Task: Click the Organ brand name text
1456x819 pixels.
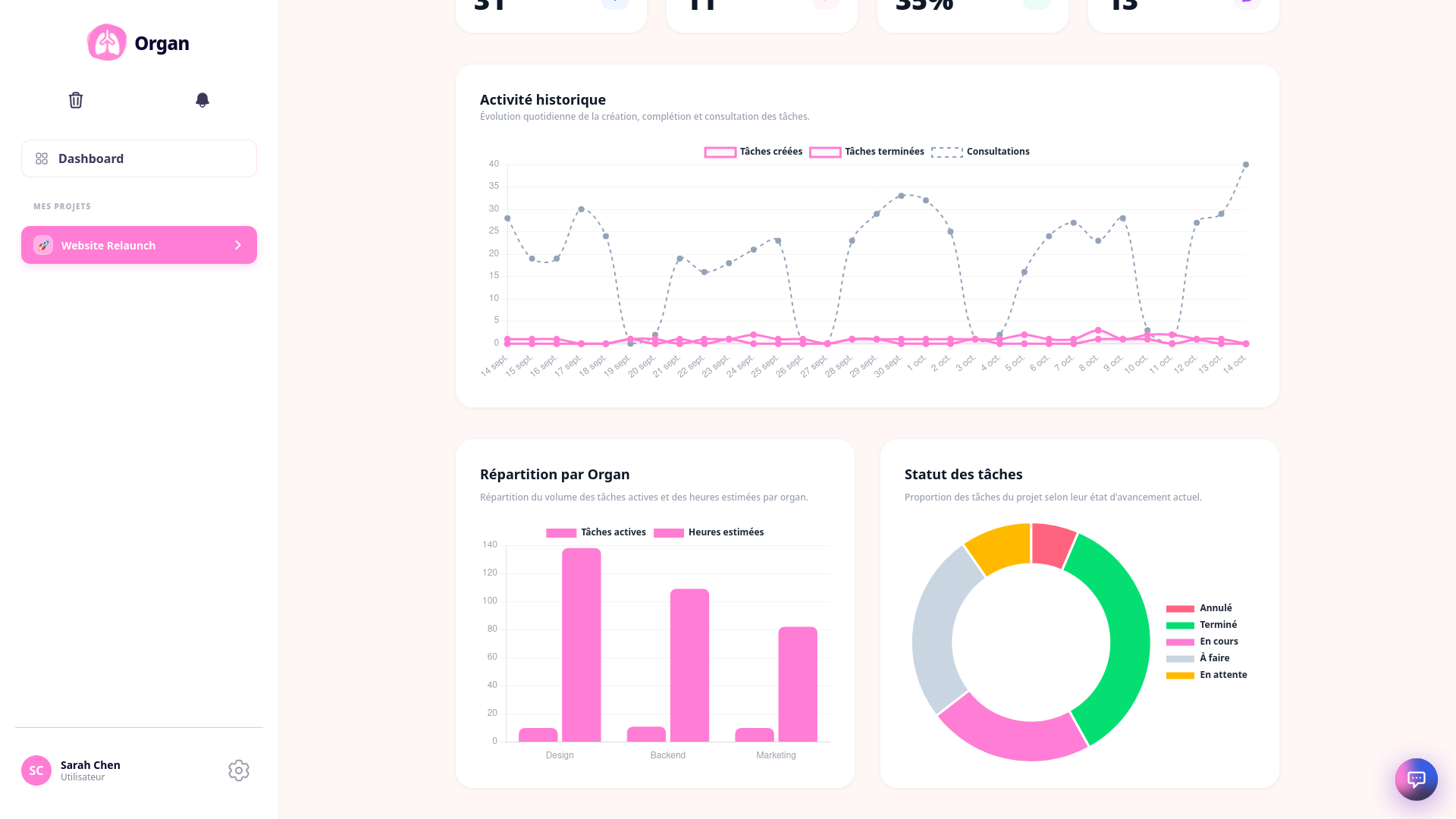Action: click(x=162, y=43)
